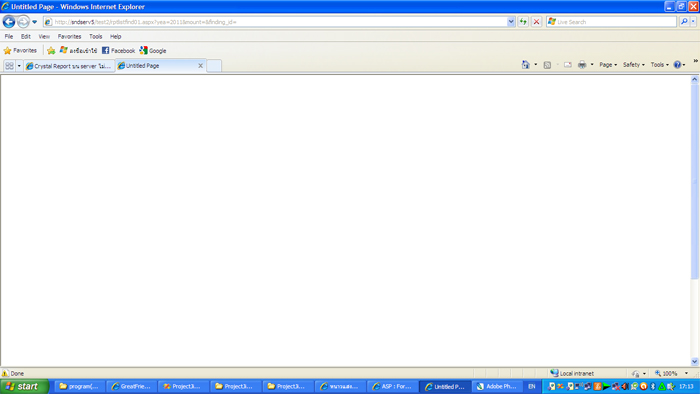Run search with the magnifier icon
The image size is (700, 394).
point(684,22)
